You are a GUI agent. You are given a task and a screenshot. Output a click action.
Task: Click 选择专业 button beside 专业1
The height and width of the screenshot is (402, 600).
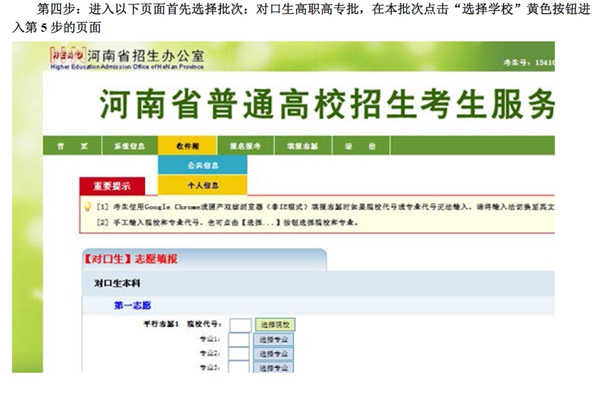(x=274, y=340)
